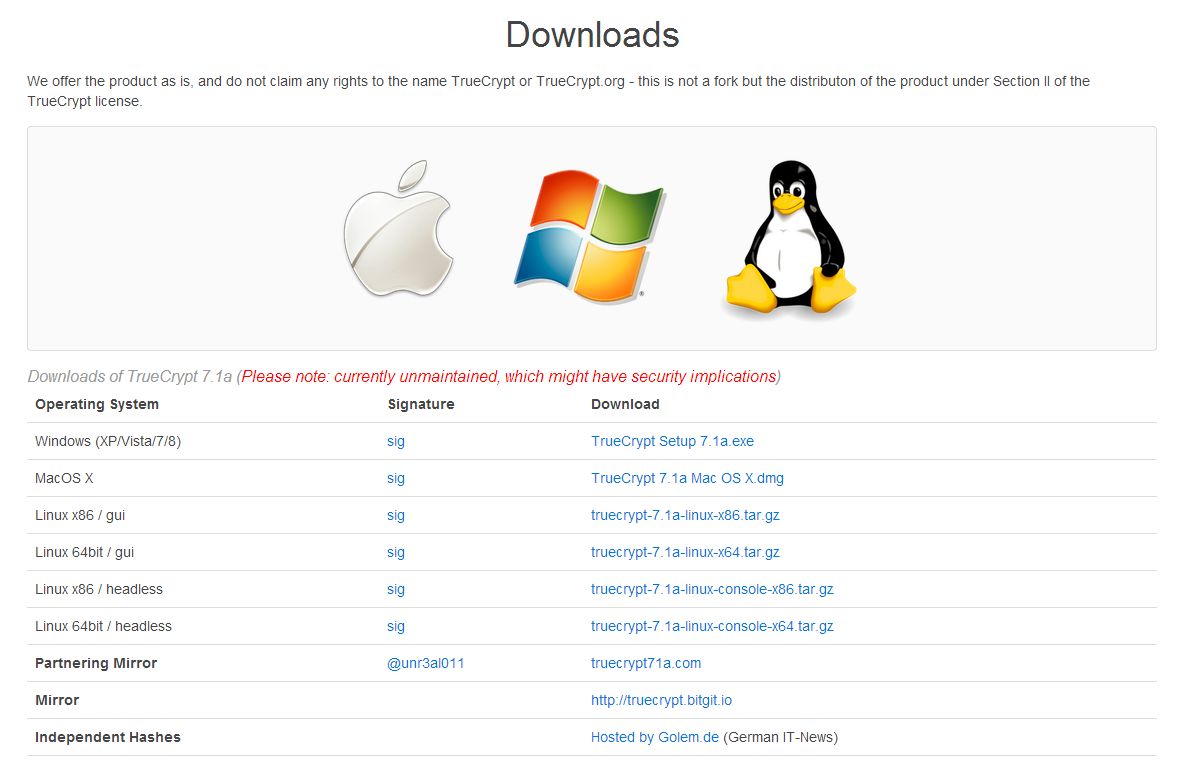Click the Mirror row label

(x=57, y=700)
